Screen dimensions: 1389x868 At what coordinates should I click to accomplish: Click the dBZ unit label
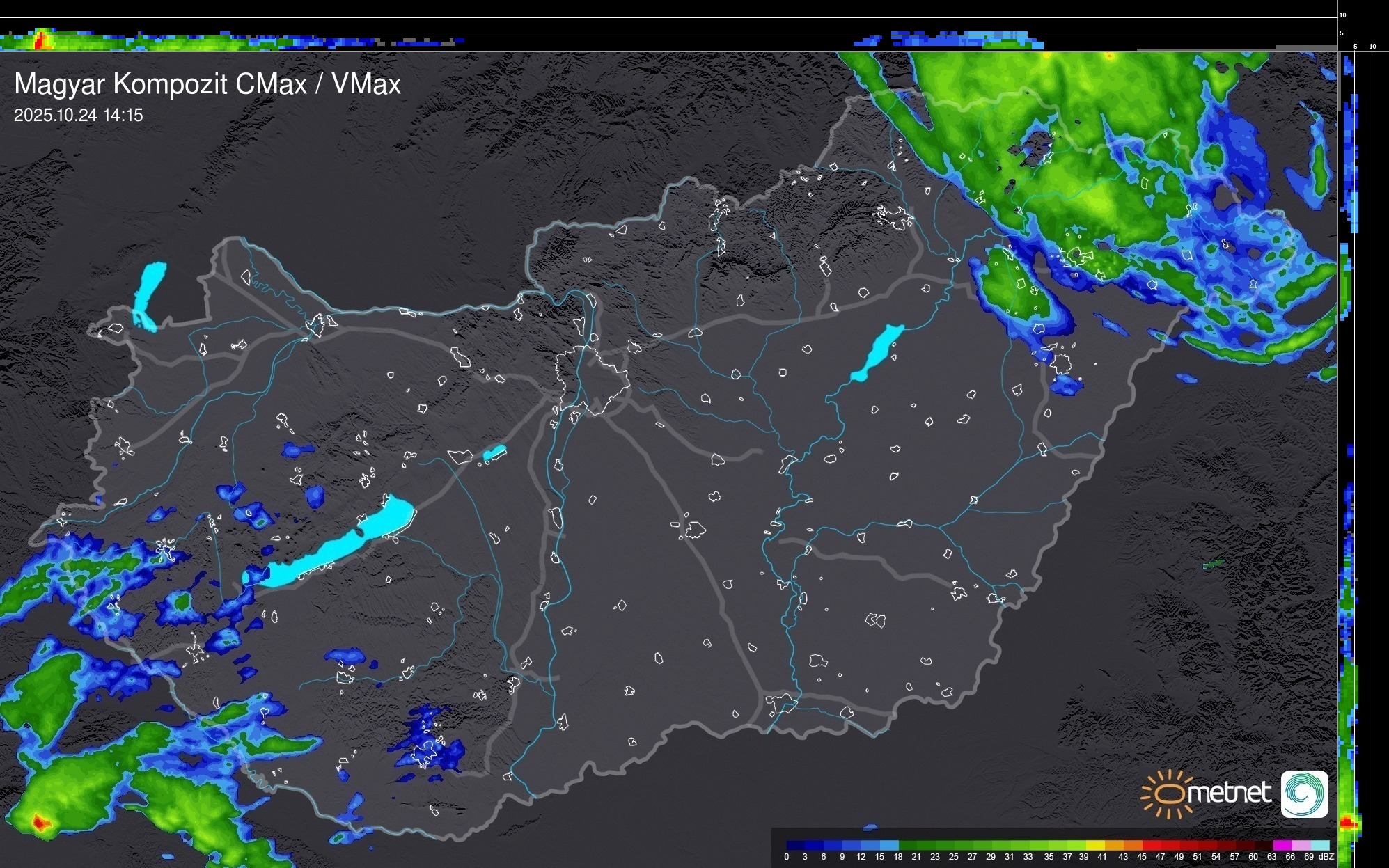tap(1326, 857)
